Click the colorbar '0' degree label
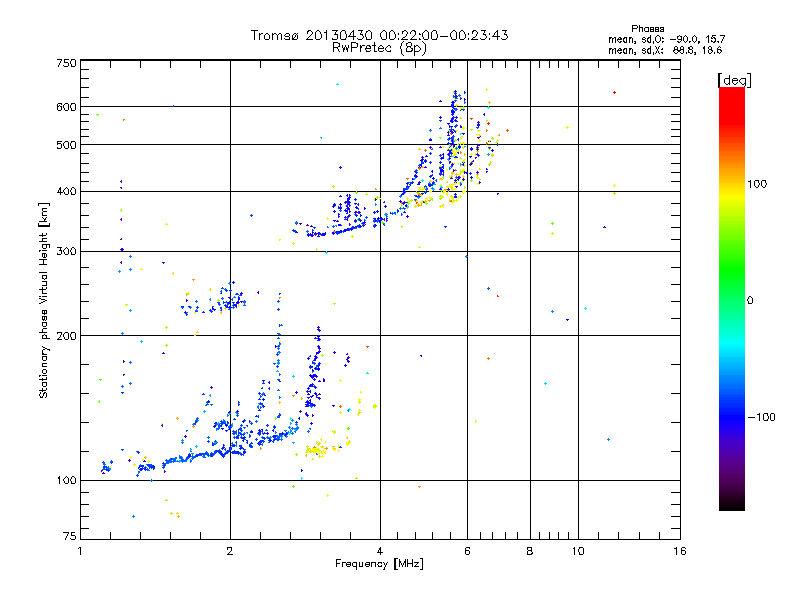 [x=750, y=301]
